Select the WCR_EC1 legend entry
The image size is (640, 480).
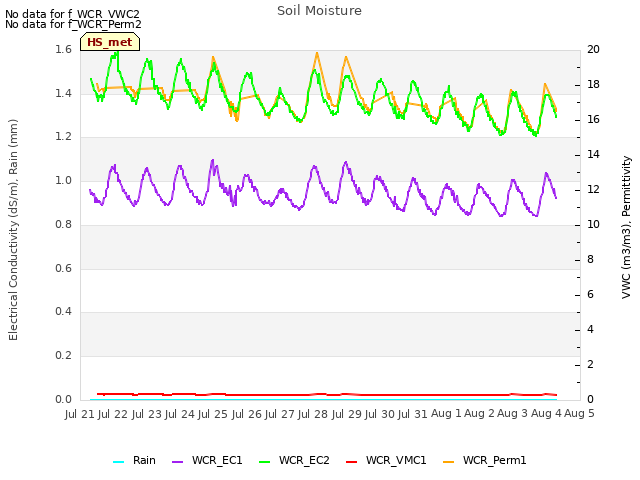(x=207, y=460)
